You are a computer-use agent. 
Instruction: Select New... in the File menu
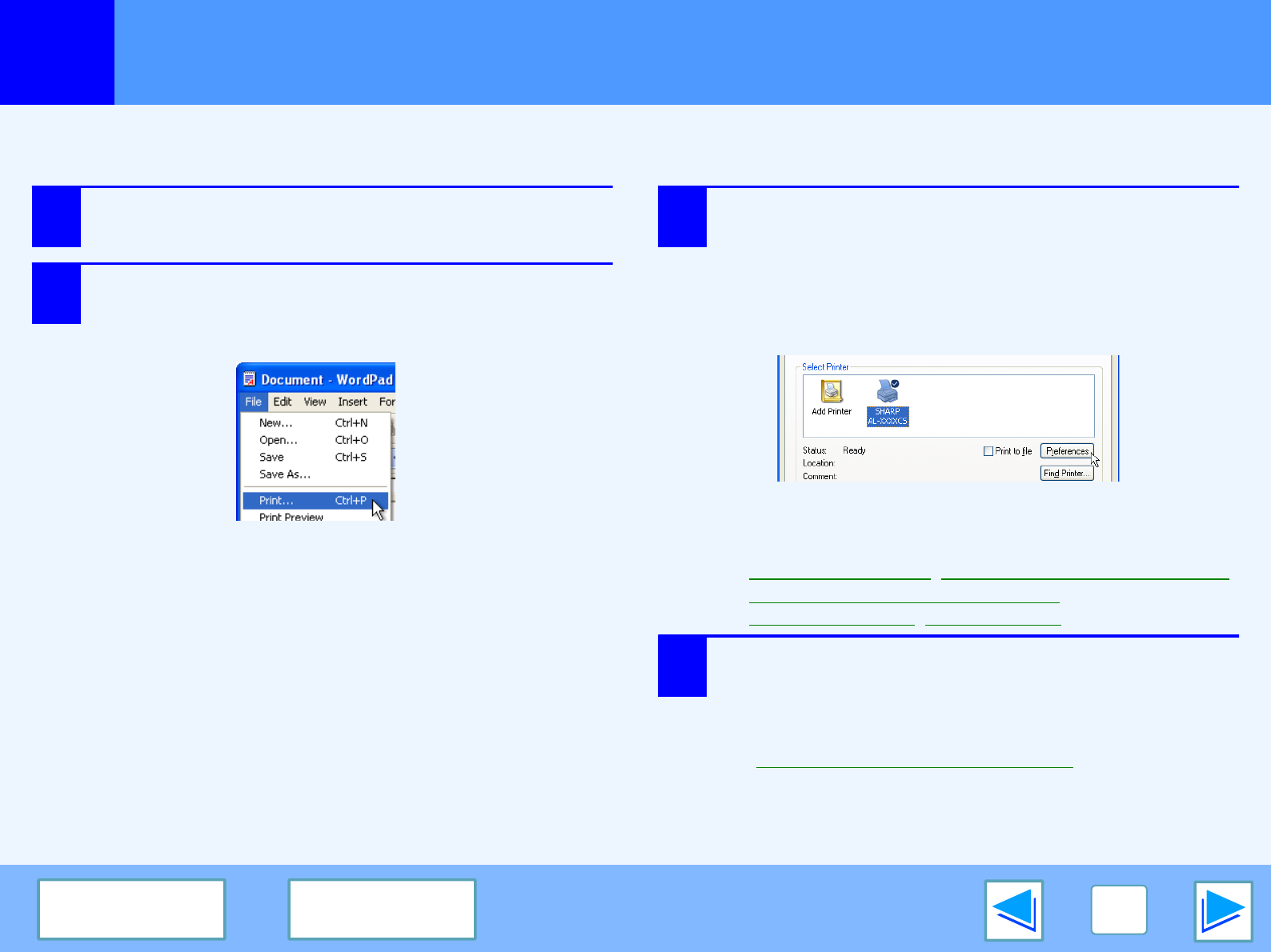[x=276, y=423]
